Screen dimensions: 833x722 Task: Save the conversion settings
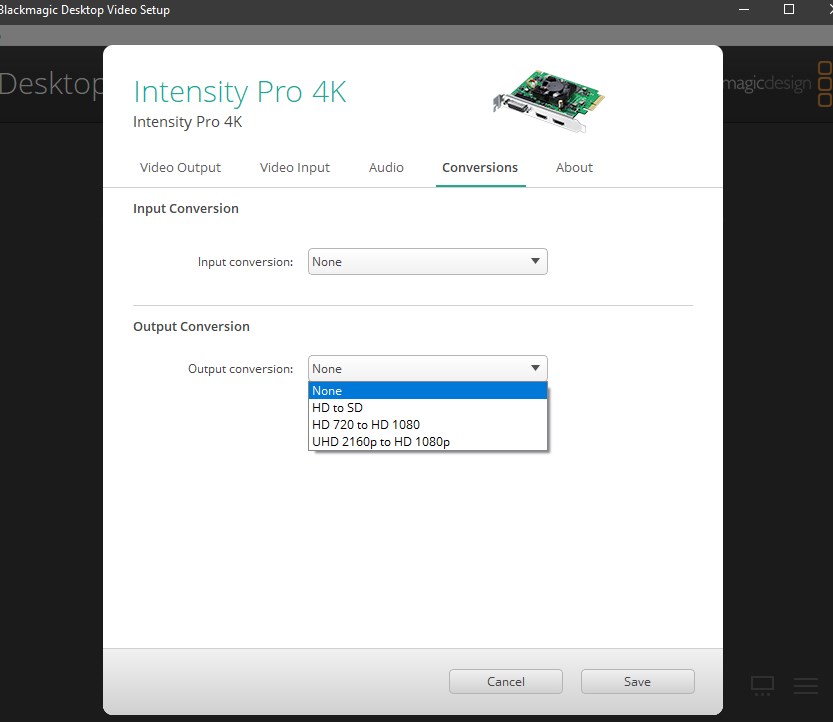[x=638, y=681]
